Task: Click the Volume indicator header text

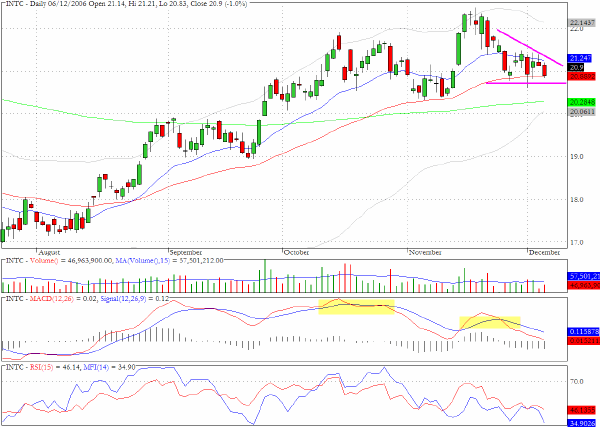Action: click(x=112, y=261)
